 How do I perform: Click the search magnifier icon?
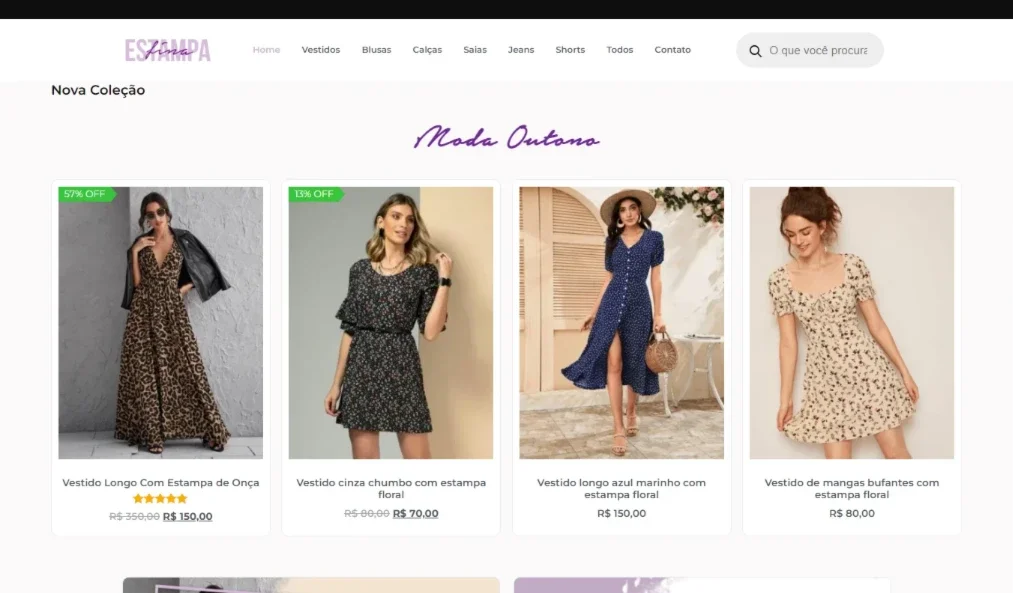point(755,50)
